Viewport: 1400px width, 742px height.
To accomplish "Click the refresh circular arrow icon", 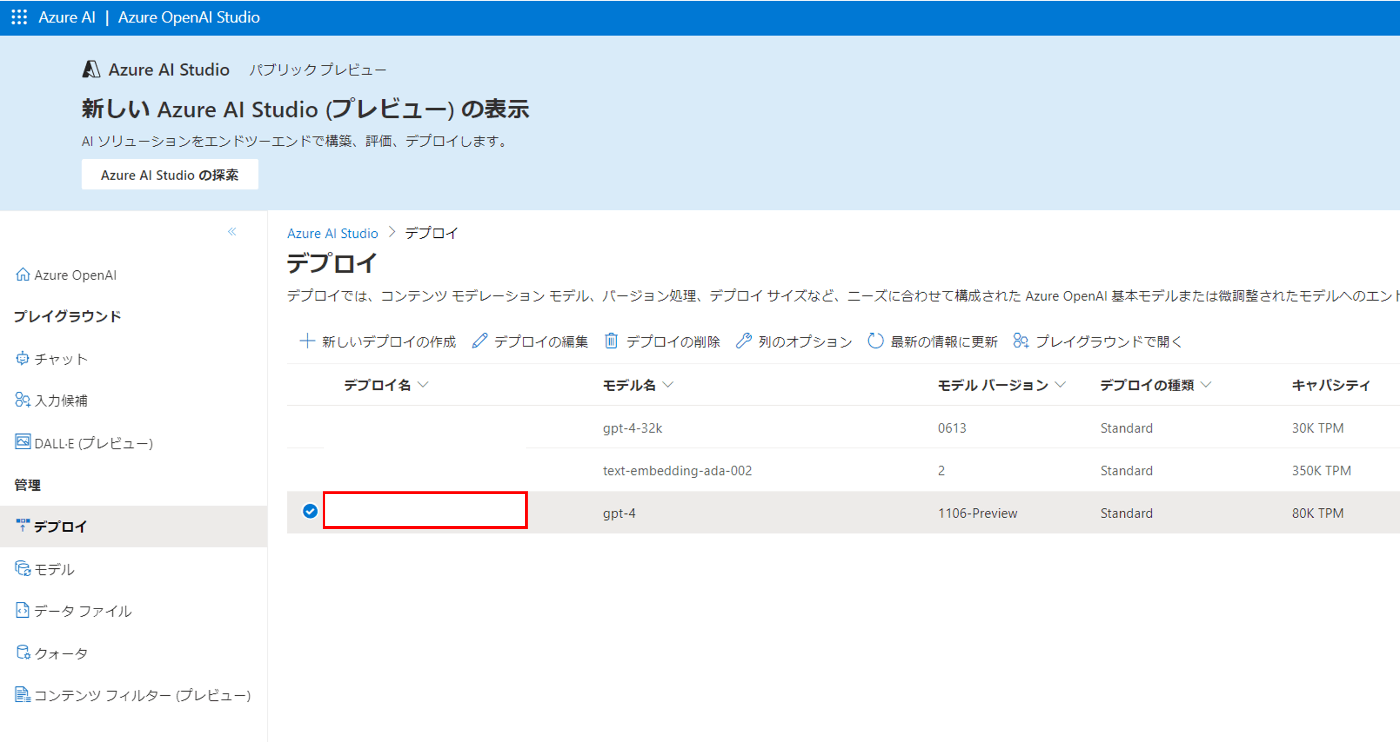I will pos(875,341).
